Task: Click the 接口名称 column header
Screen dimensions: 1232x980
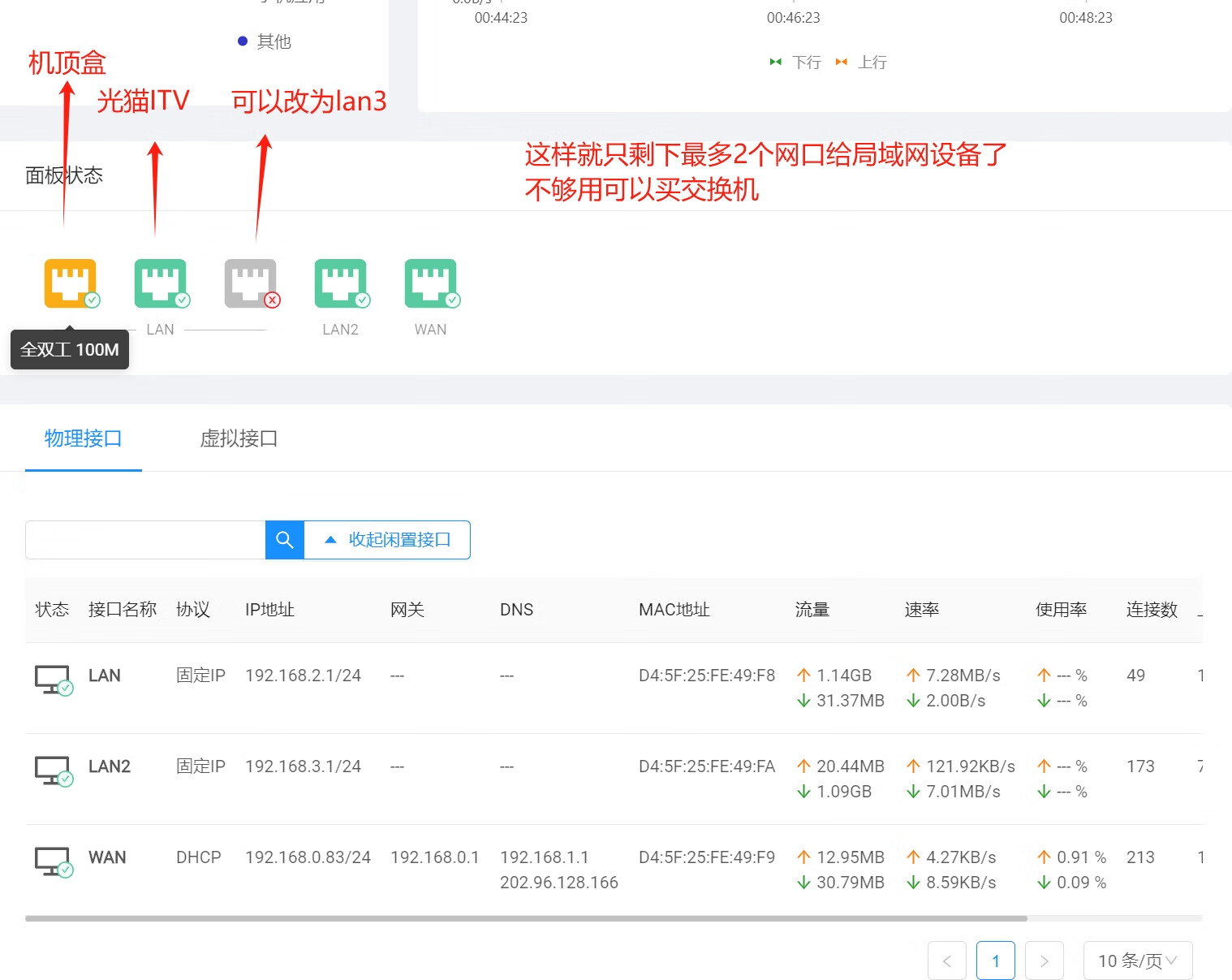Action: 123,610
